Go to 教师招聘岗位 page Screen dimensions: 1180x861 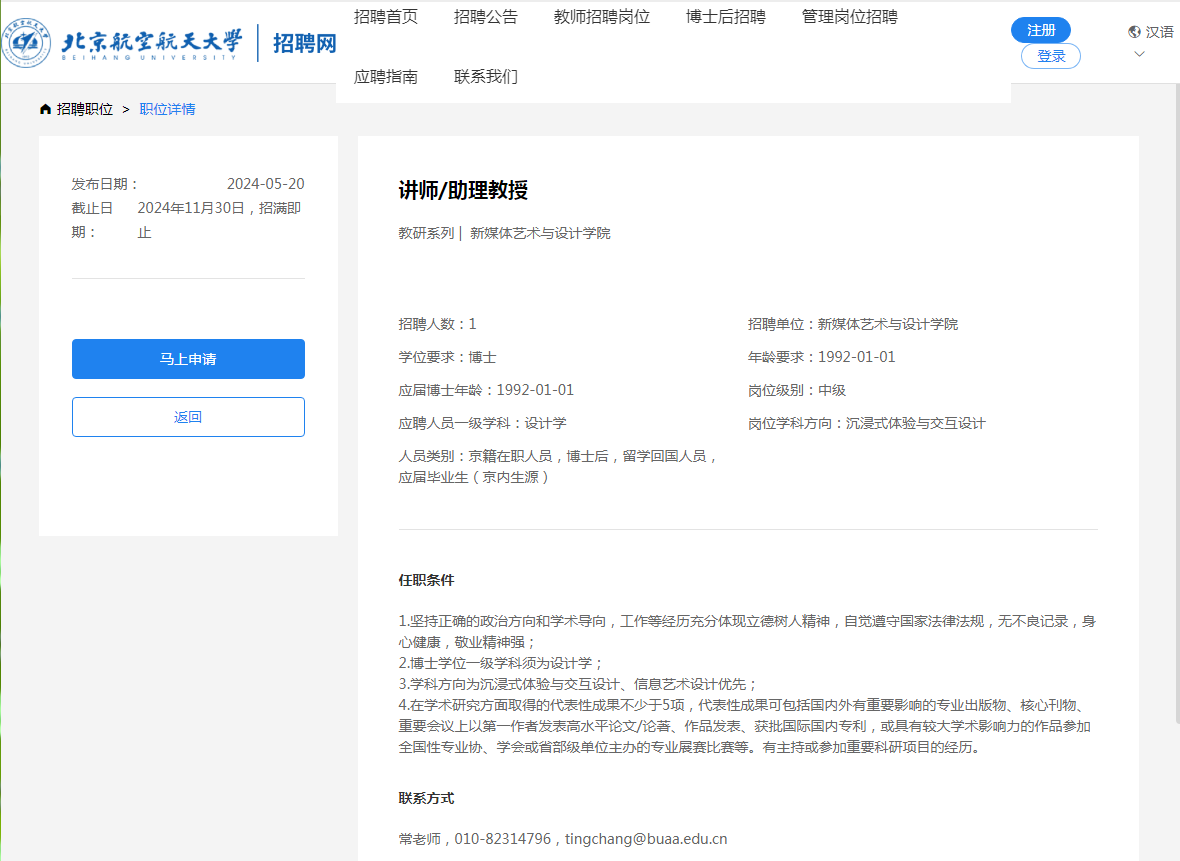point(602,16)
